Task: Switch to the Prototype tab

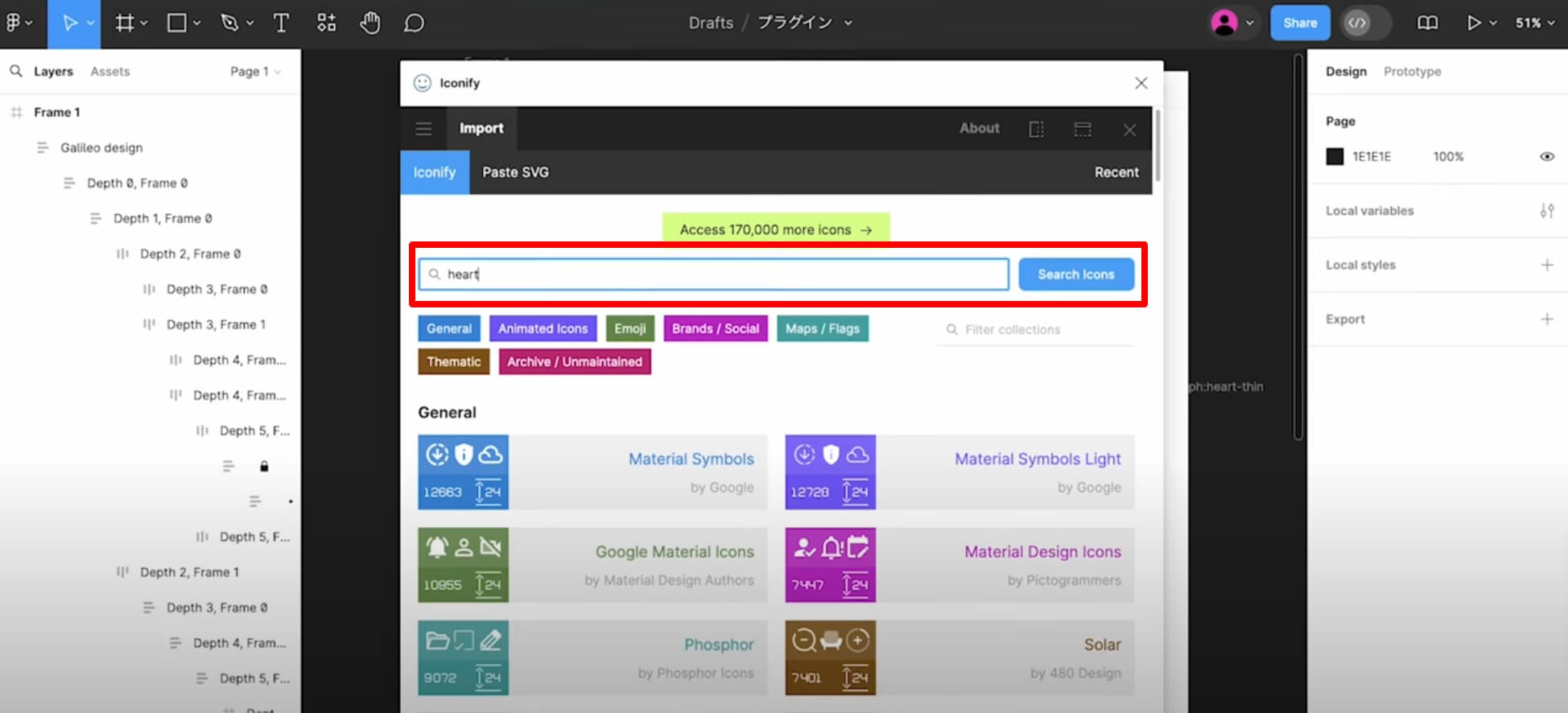Action: pyautogui.click(x=1412, y=72)
